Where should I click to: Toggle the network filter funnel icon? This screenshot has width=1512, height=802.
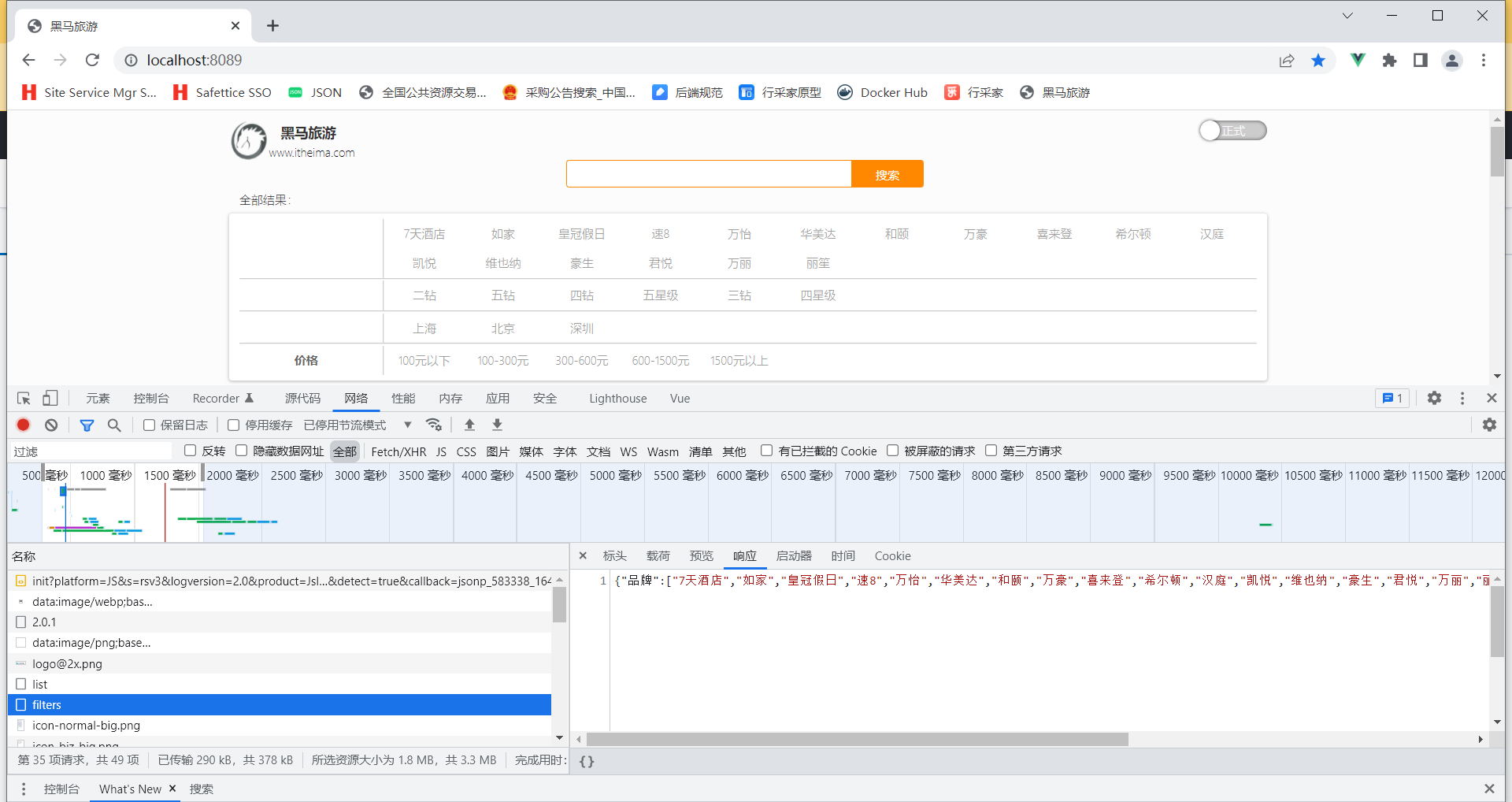click(x=87, y=425)
